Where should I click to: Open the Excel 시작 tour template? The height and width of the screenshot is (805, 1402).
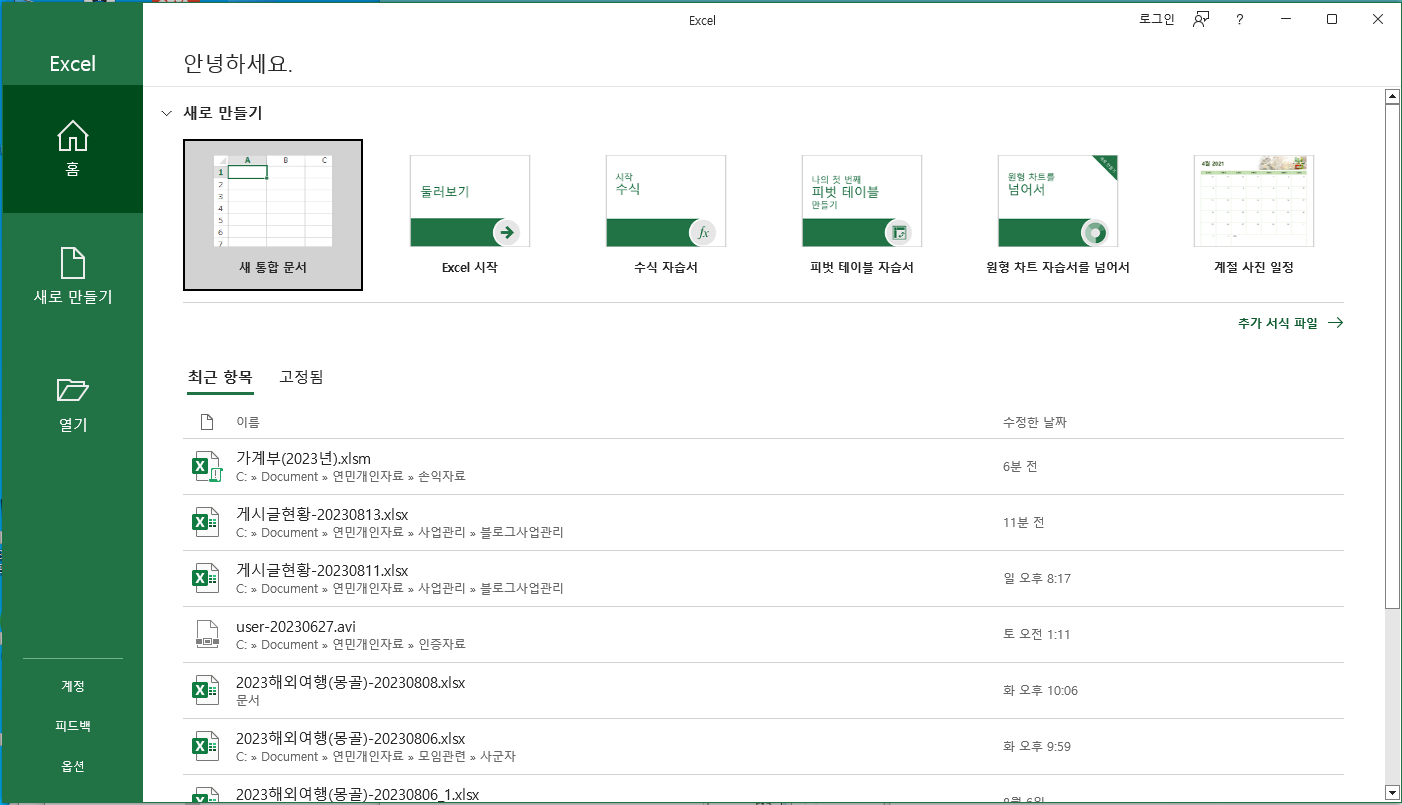click(x=469, y=215)
